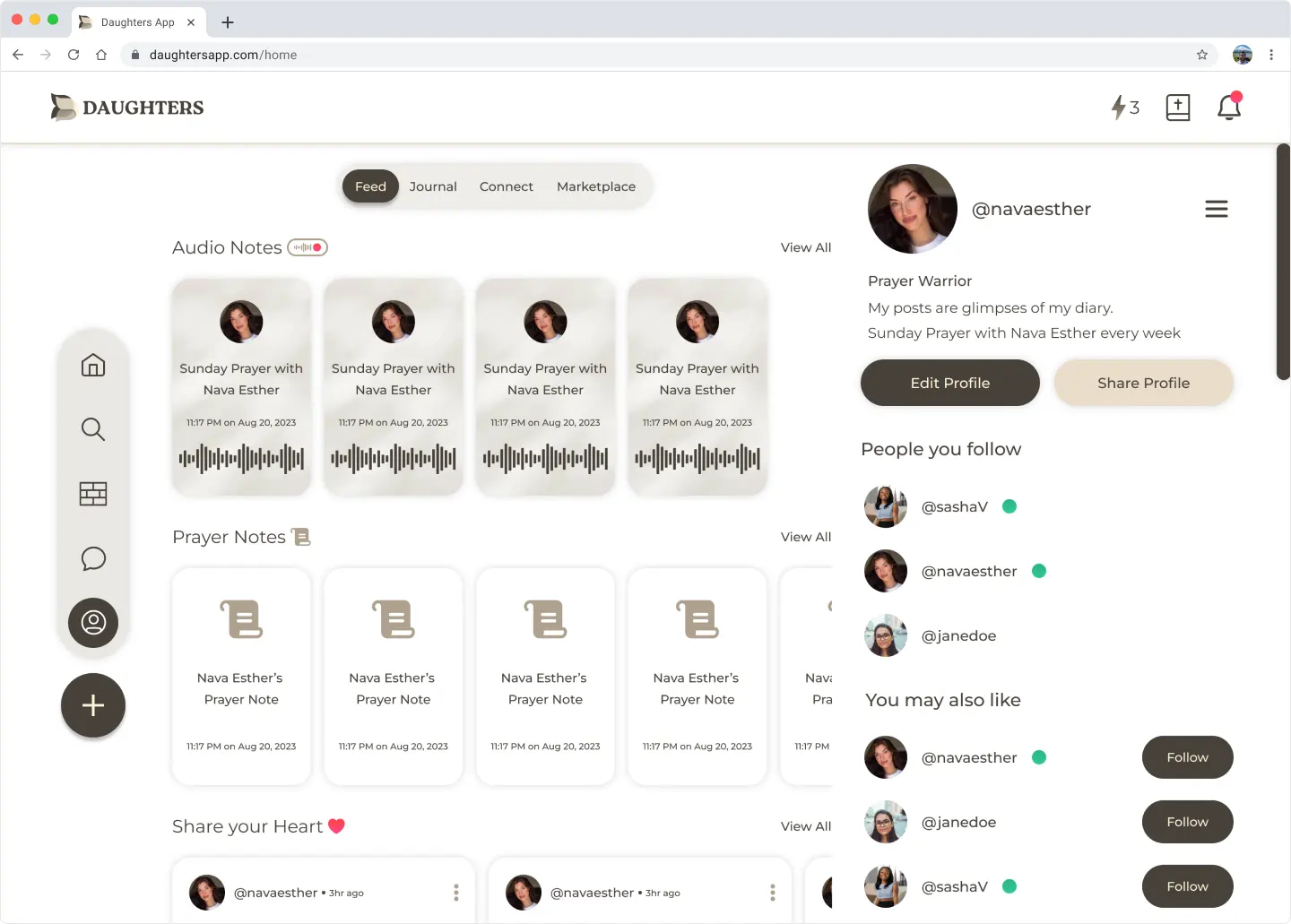1291x924 pixels.
Task: Toggle the Audio Notes recording switch
Action: (308, 247)
